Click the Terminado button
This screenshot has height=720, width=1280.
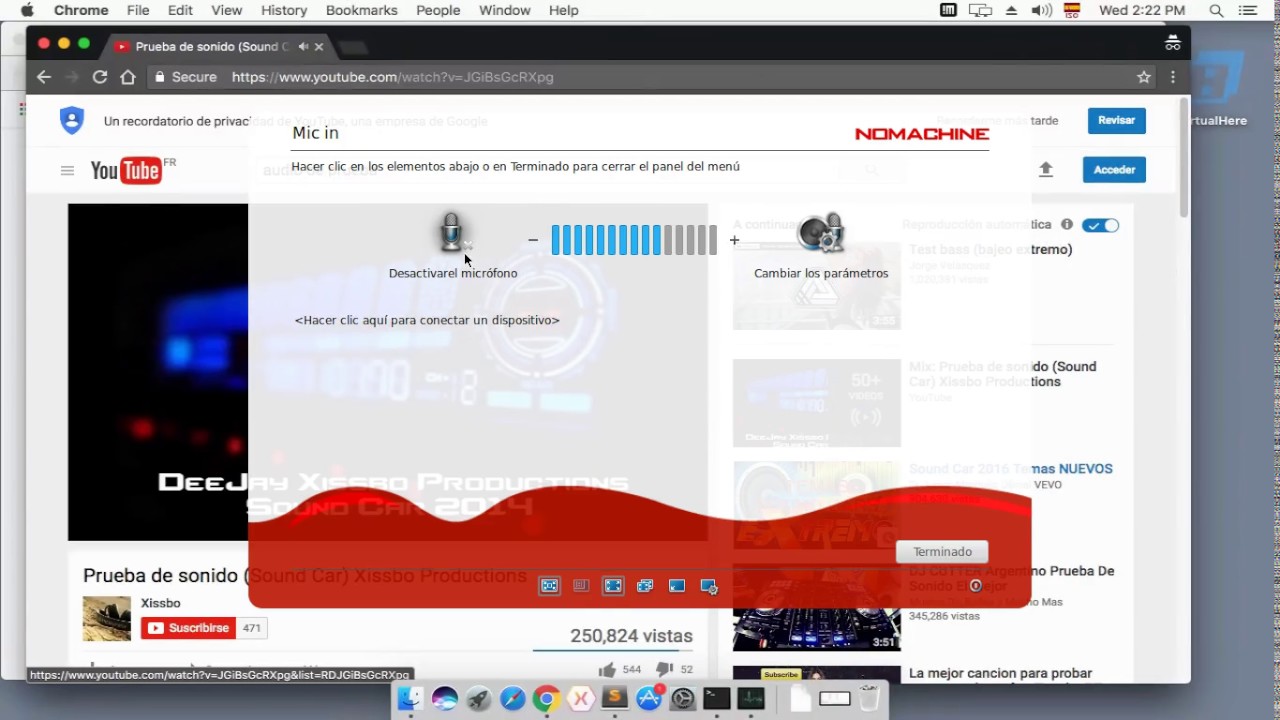tap(942, 551)
